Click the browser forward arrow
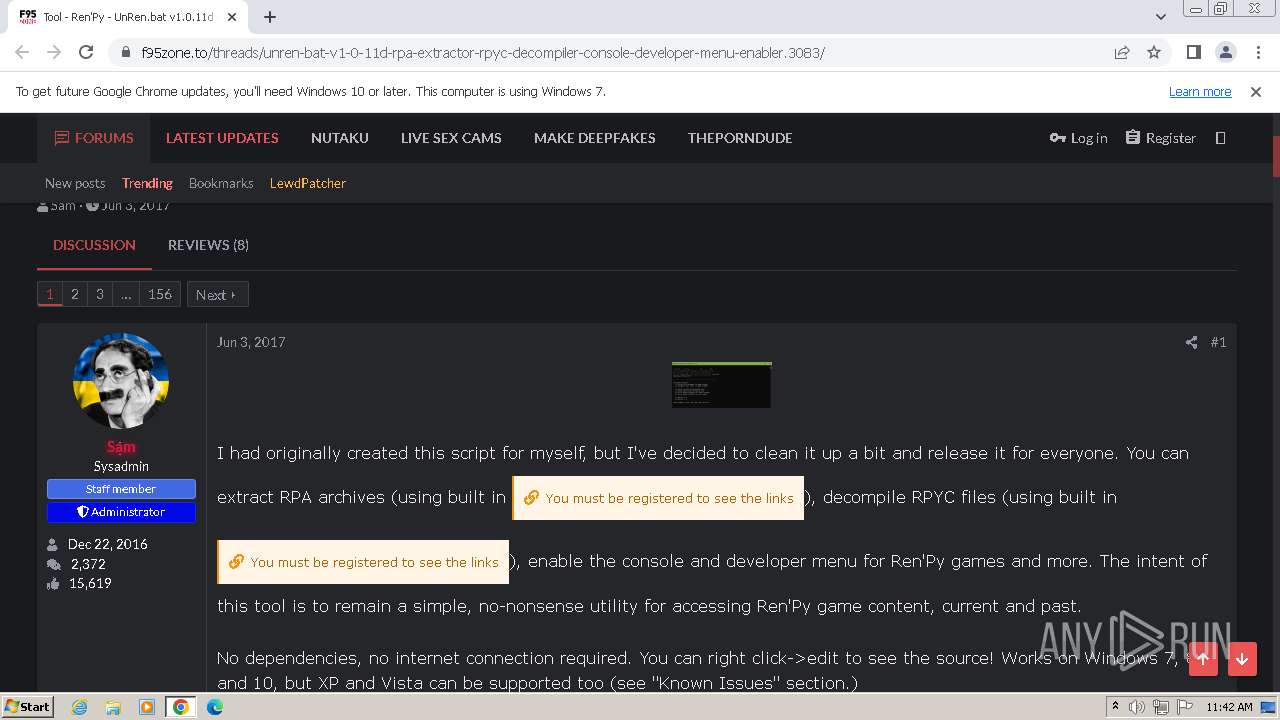1280x720 pixels. [54, 53]
